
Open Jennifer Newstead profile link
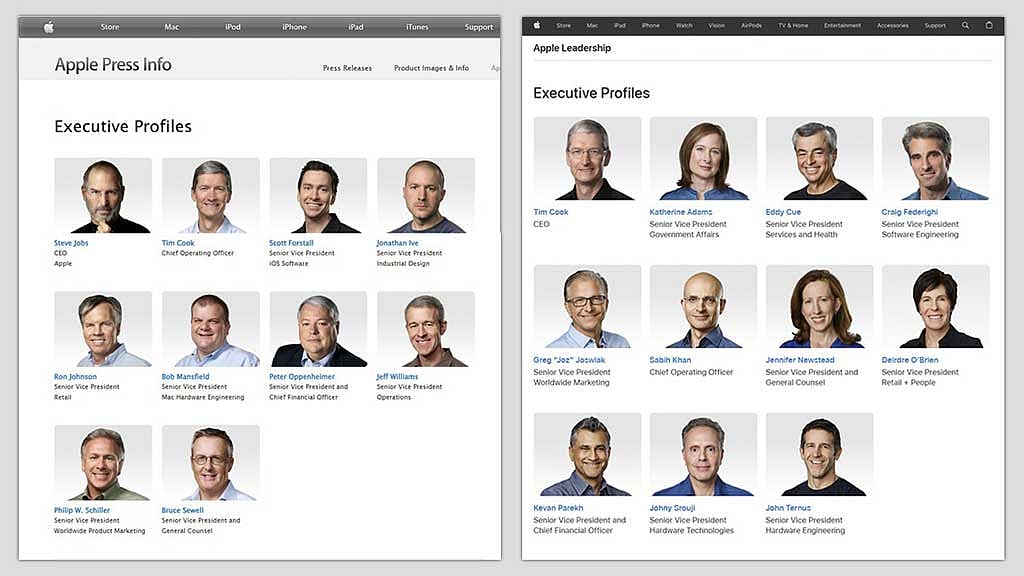799,360
